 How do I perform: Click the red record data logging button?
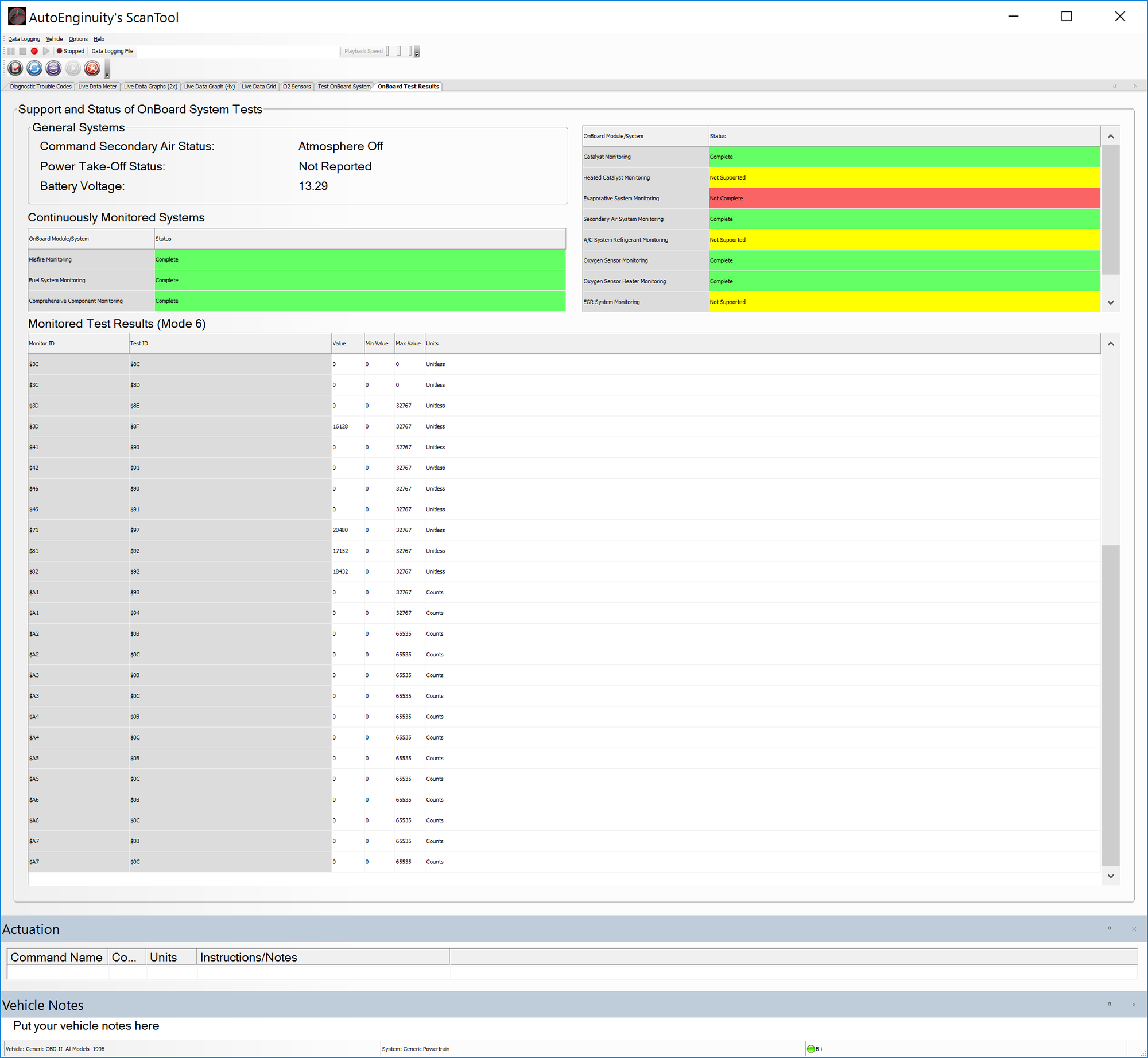click(34, 51)
